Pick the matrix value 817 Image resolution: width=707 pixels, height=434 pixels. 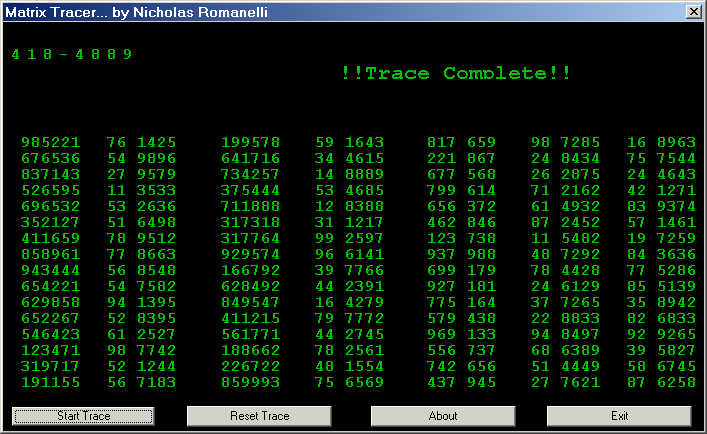pos(441,143)
